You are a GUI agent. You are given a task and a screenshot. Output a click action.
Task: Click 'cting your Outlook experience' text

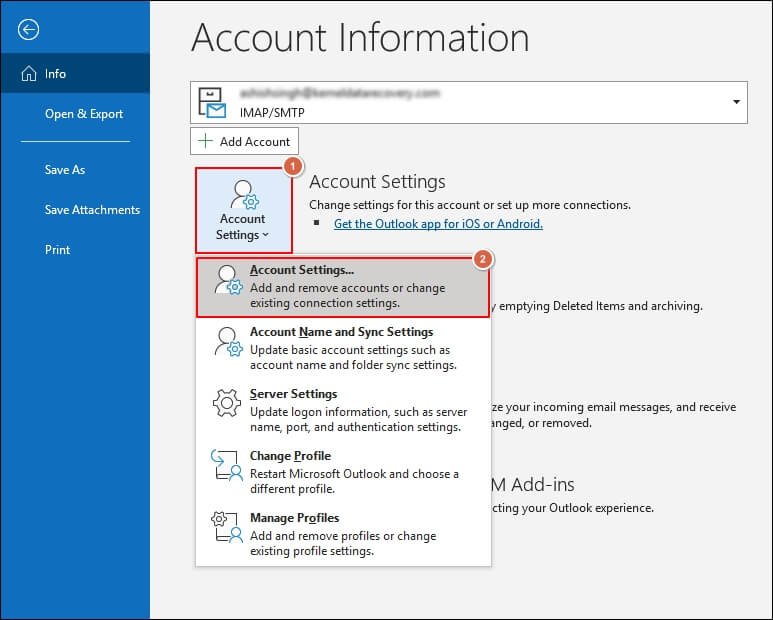pyautogui.click(x=572, y=508)
